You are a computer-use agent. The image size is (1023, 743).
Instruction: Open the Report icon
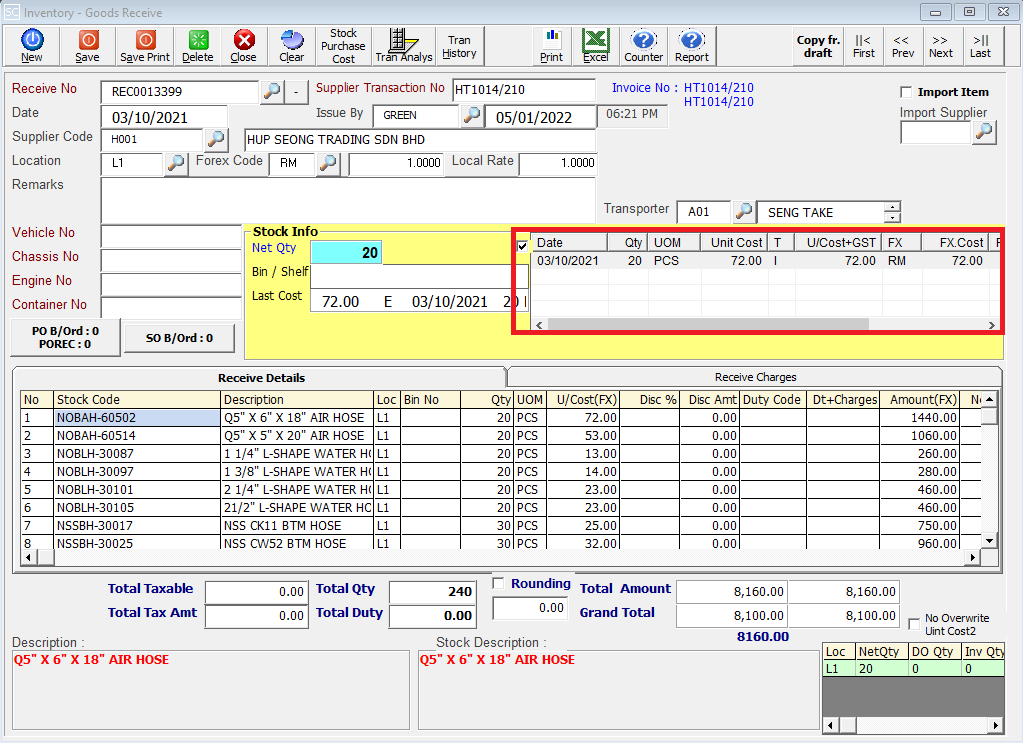(x=692, y=46)
